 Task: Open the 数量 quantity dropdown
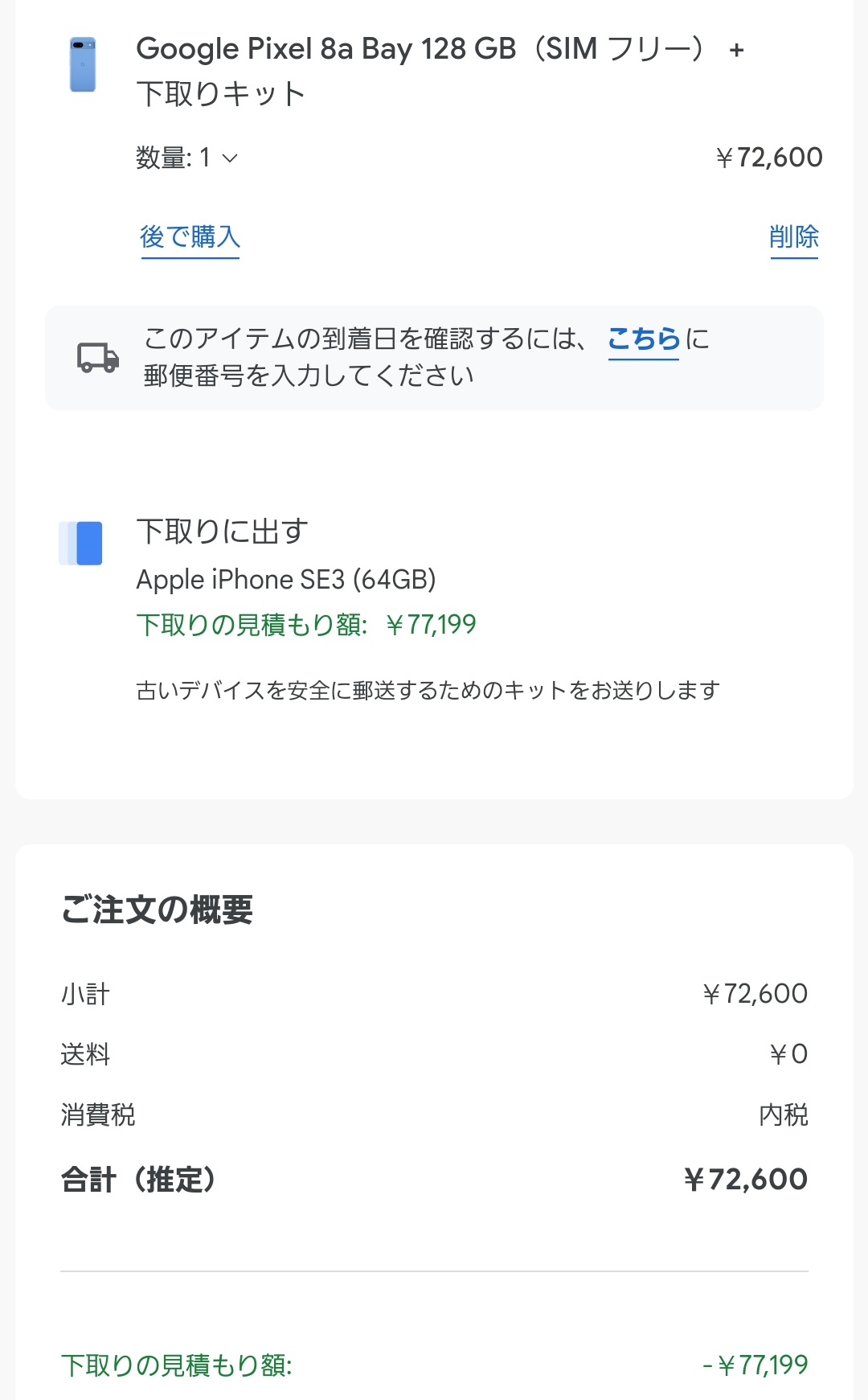pyautogui.click(x=188, y=158)
